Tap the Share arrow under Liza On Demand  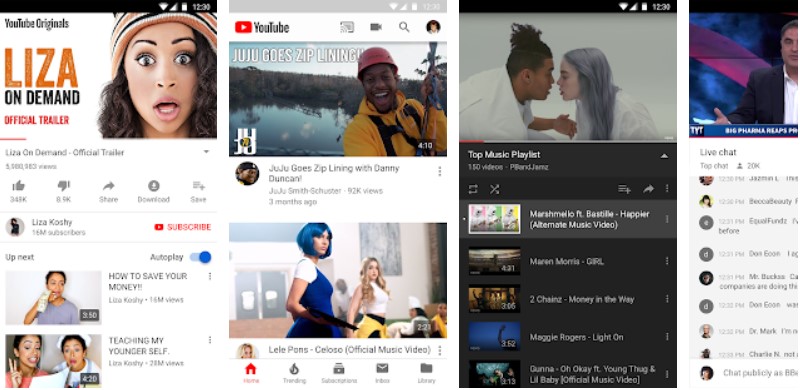(x=108, y=186)
